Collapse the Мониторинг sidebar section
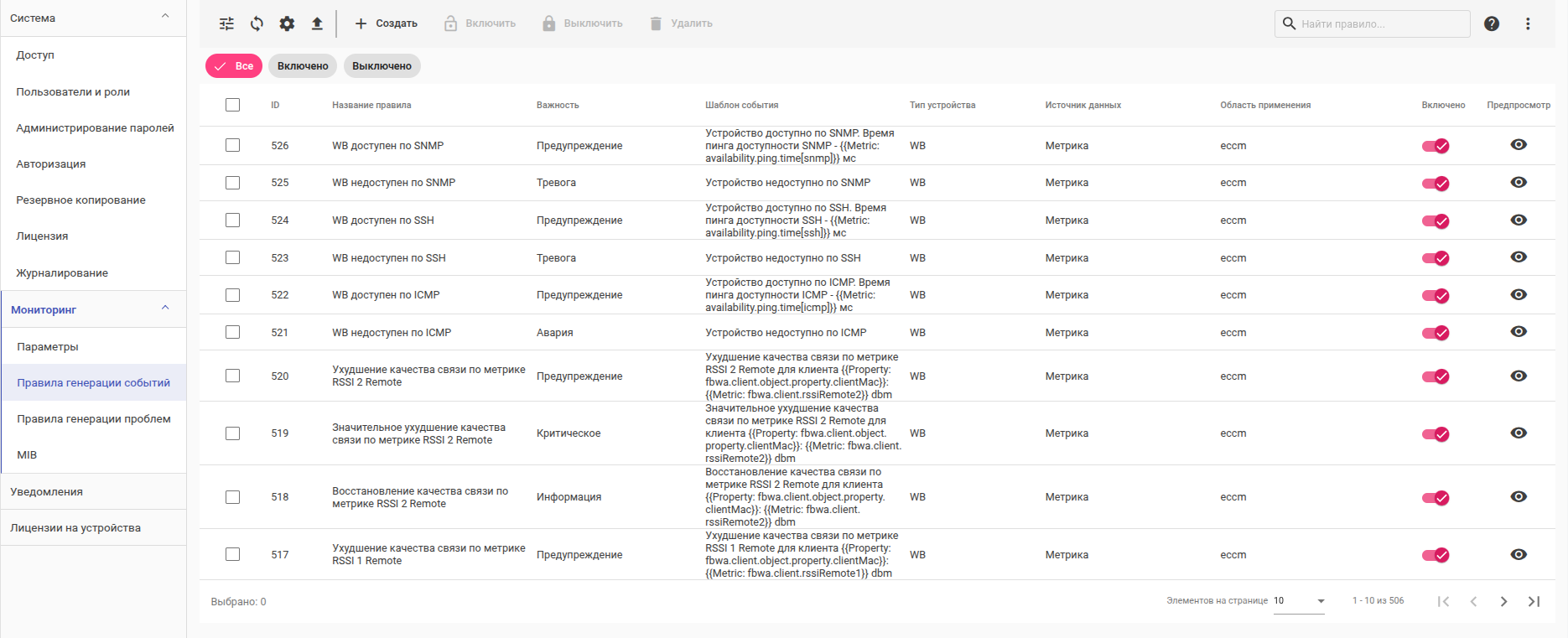Screen dimensions: 1568x638 click(x=165, y=309)
